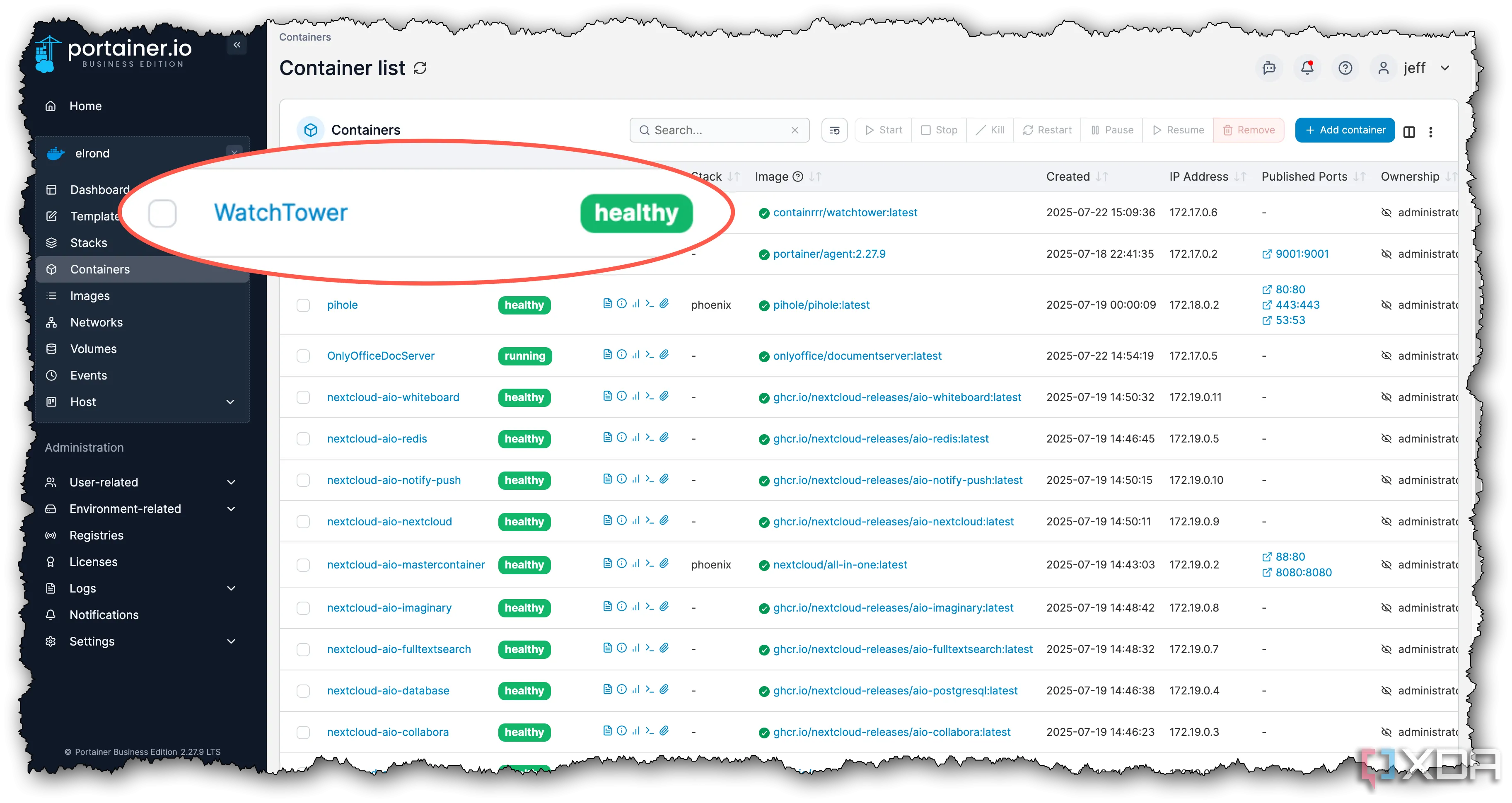Check the nextcloud-aio-nextcloud checkbox
1512x803 pixels.
click(x=303, y=522)
